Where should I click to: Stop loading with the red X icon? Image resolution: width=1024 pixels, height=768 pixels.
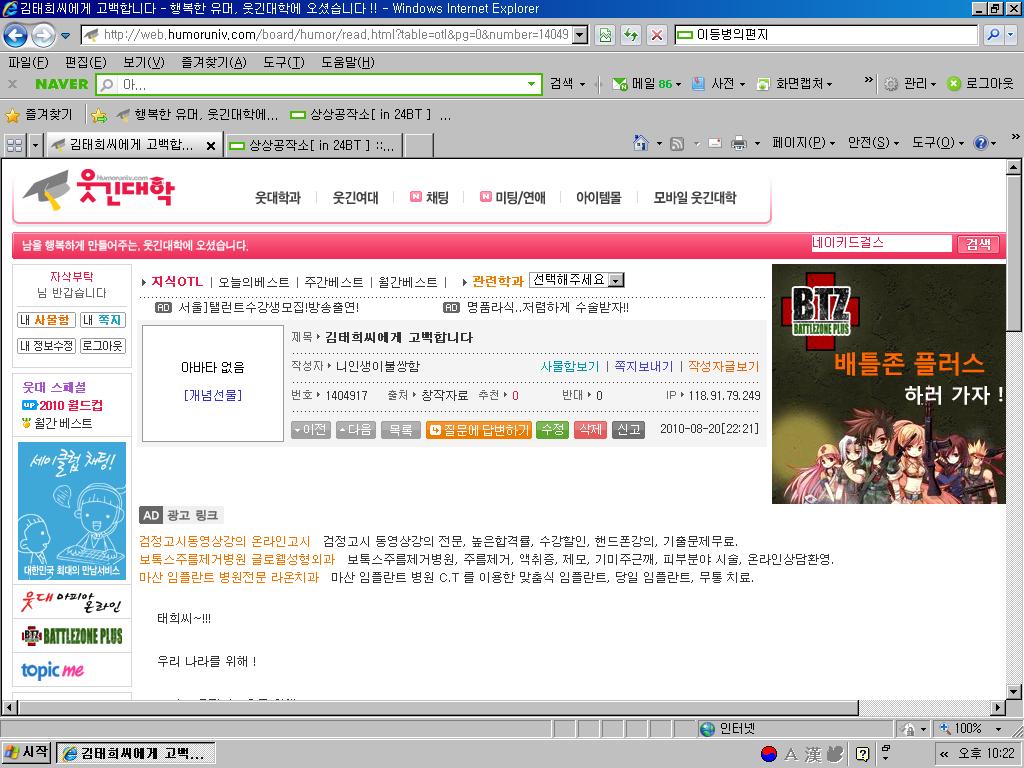(x=657, y=35)
